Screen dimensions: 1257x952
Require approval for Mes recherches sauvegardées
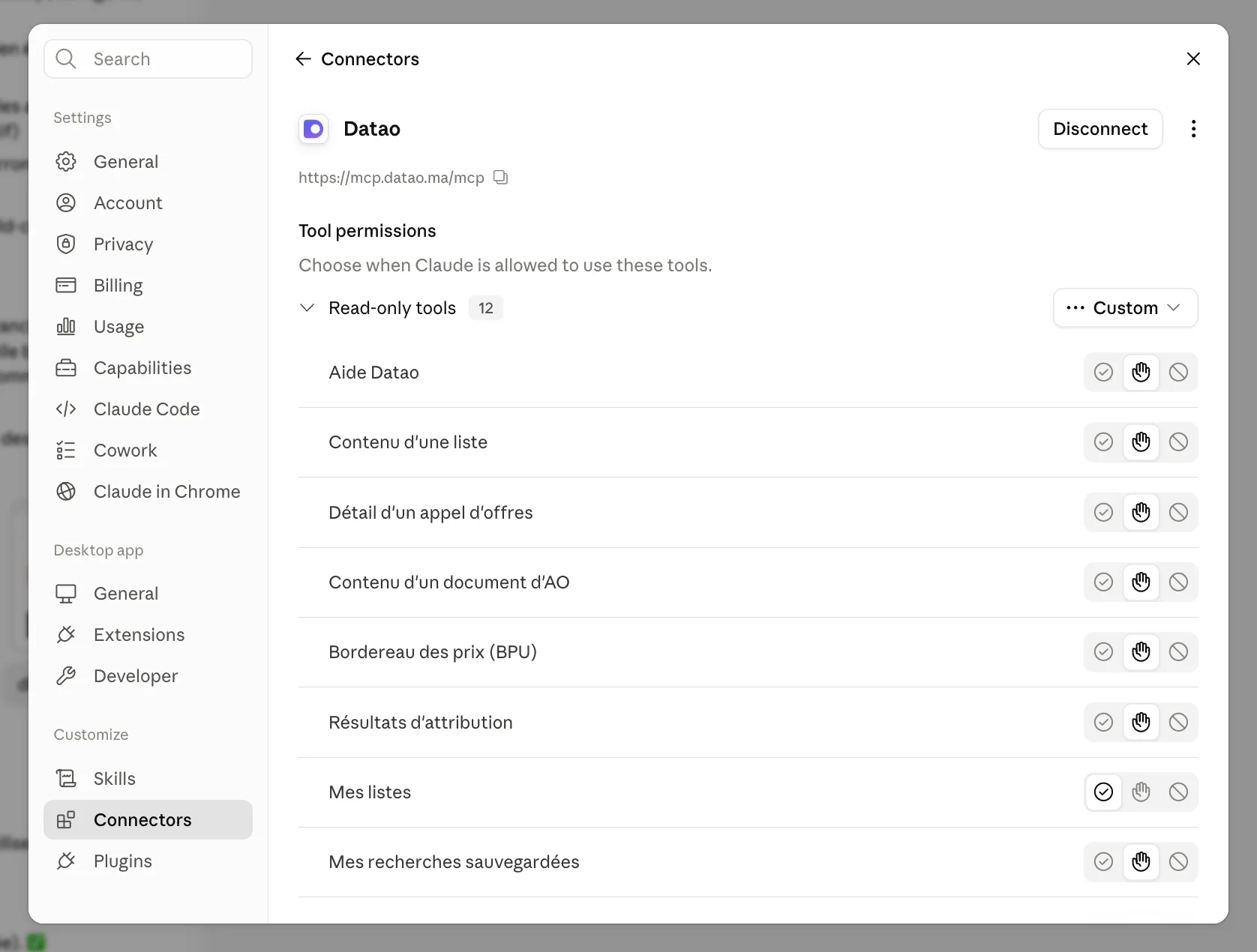1141,862
